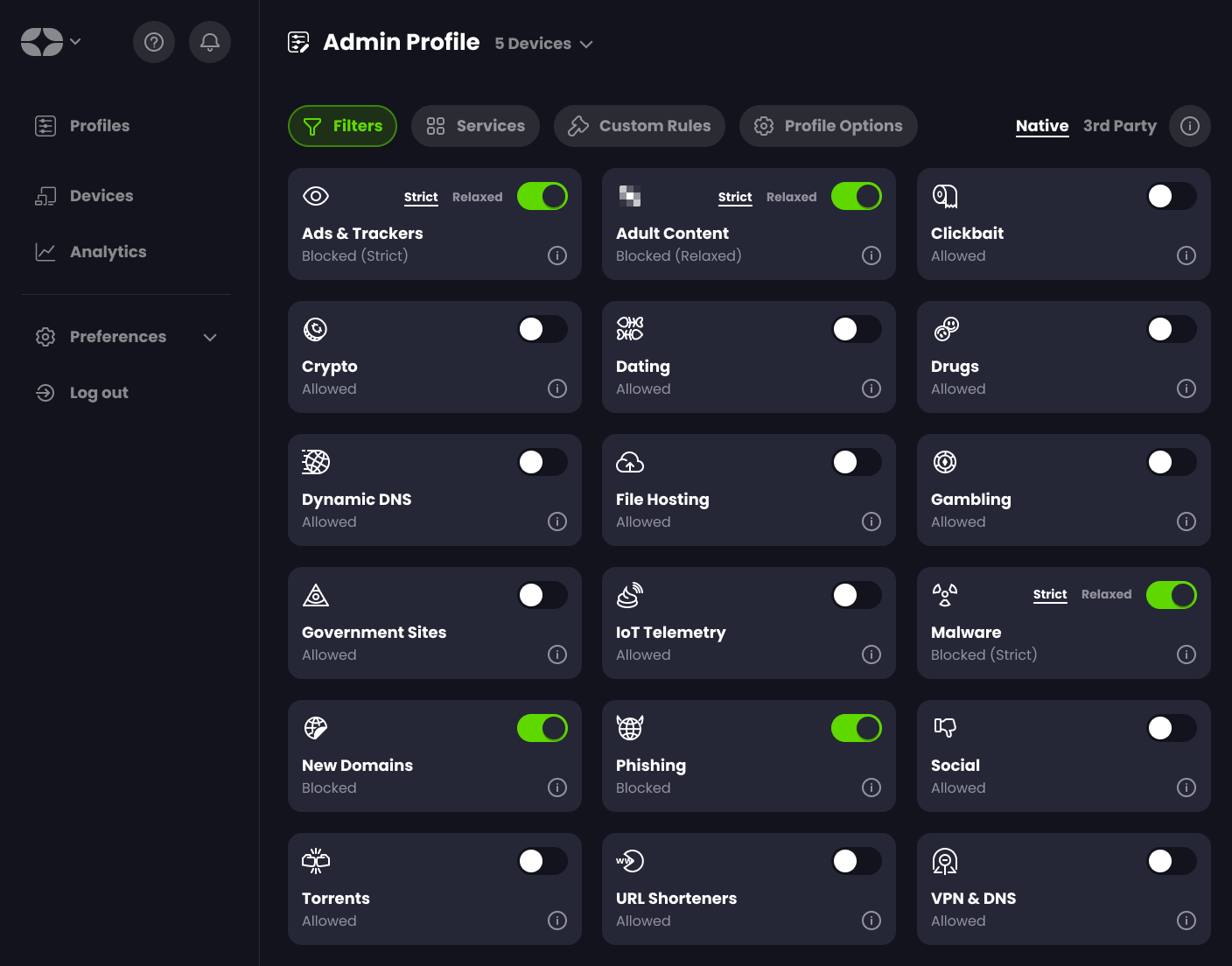Disable the Malware filter toggle
This screenshot has width=1232, height=966.
pyautogui.click(x=1172, y=595)
